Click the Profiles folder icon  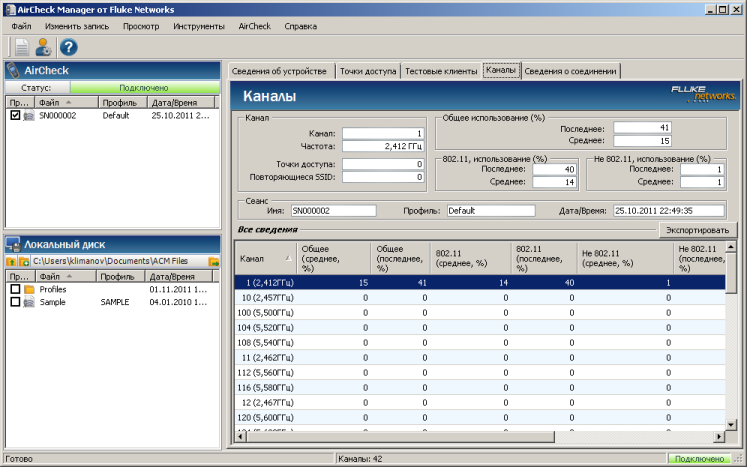(30, 289)
